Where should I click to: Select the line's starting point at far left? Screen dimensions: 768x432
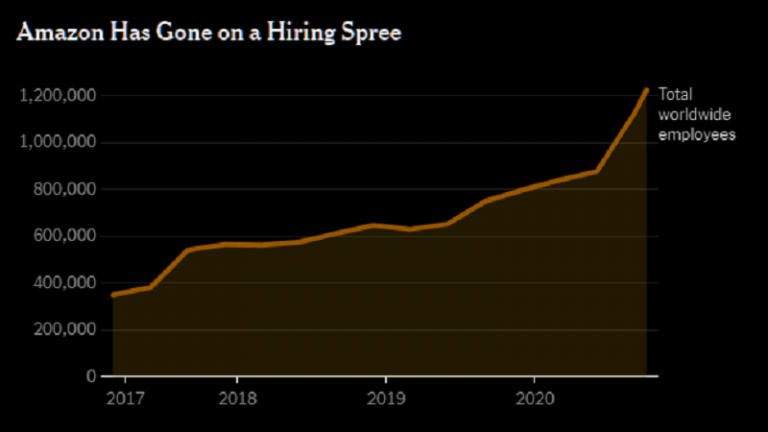coord(112,295)
